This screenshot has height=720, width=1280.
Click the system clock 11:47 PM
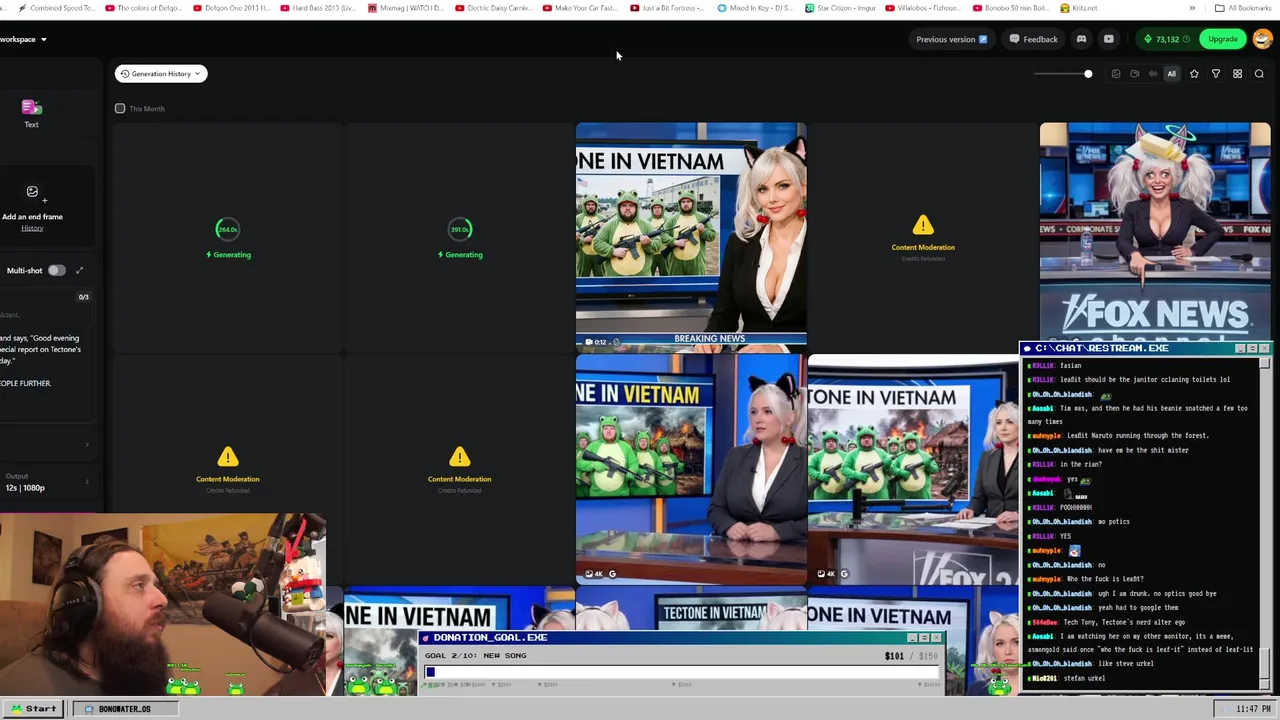[x=1253, y=709]
